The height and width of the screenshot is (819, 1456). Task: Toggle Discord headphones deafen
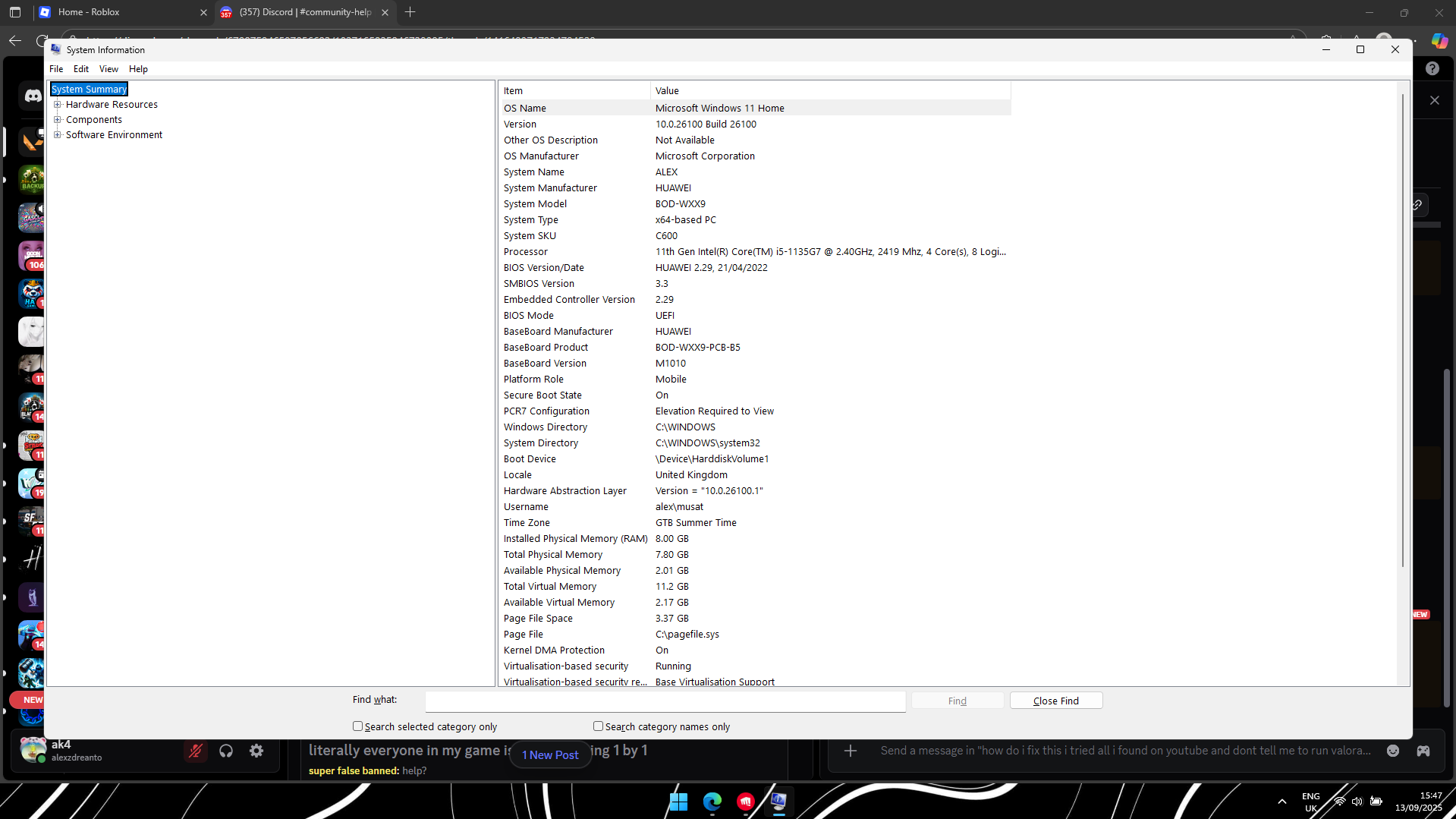tap(226, 751)
